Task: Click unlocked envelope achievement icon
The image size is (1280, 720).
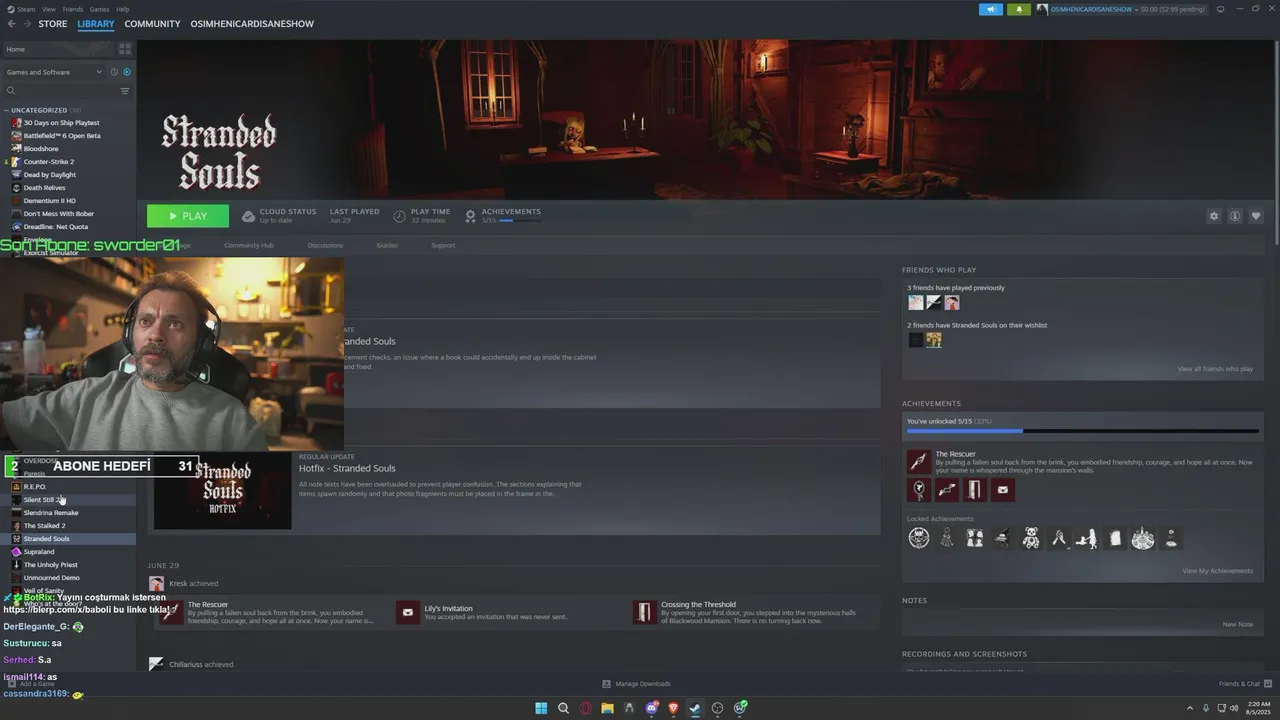Action: 1003,490
